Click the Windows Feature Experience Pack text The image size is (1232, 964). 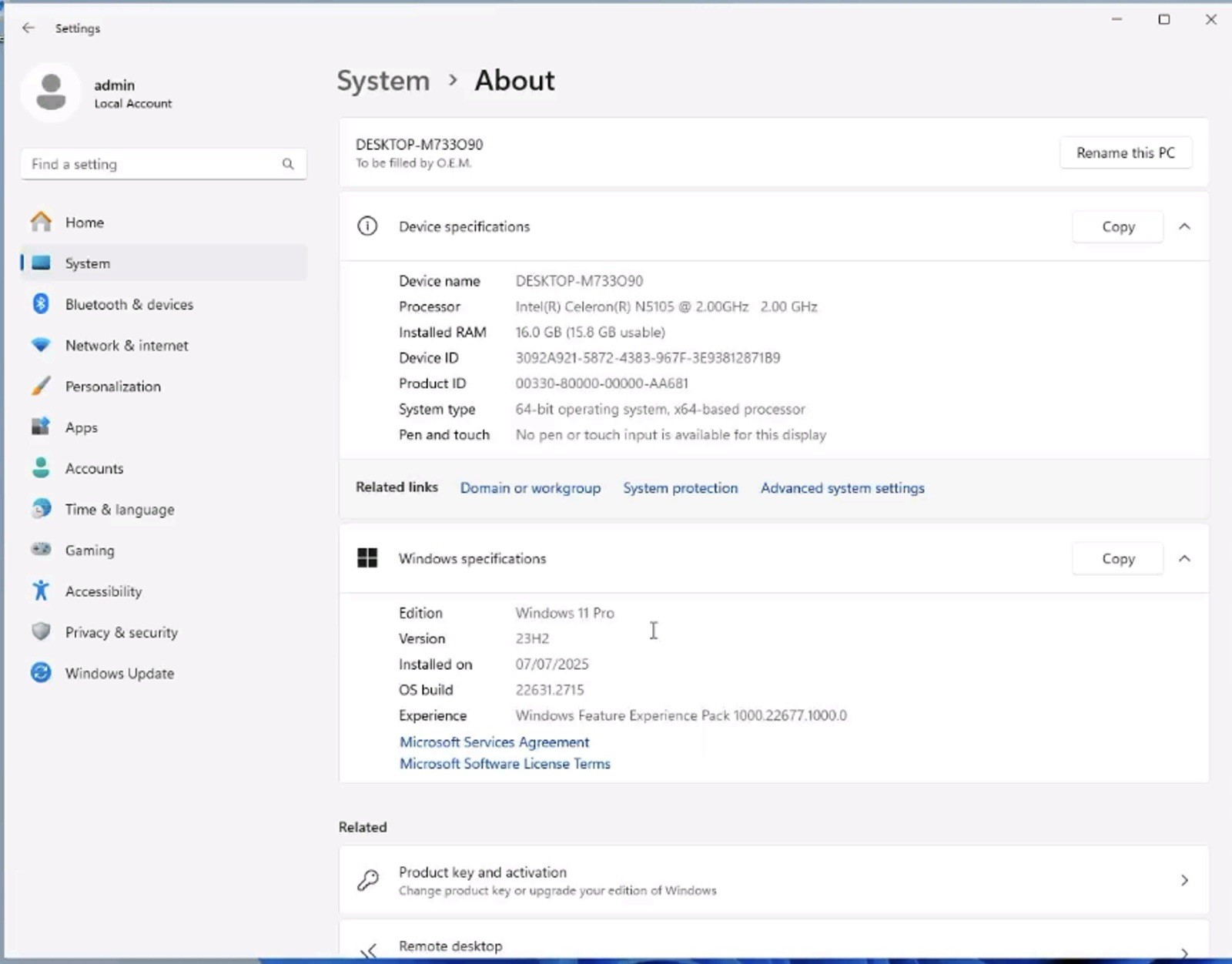pos(681,715)
